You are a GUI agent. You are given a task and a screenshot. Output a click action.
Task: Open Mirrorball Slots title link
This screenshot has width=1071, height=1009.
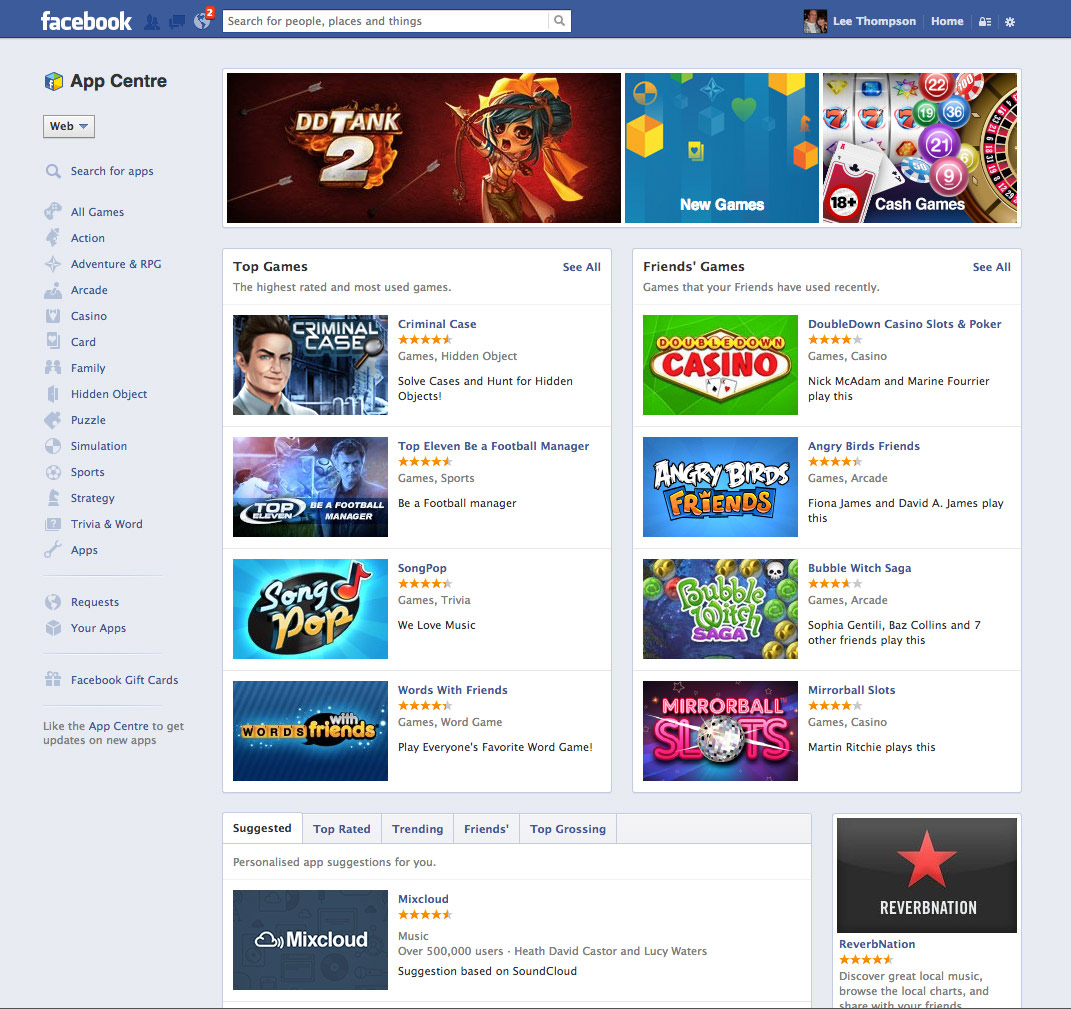pyautogui.click(x=851, y=690)
